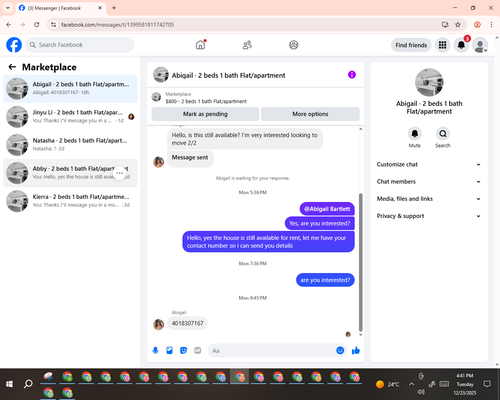Image resolution: width=500 pixels, height=400 pixels.
Task: Click the chat scroll down arrow
Action: pyautogui.click(x=360, y=334)
